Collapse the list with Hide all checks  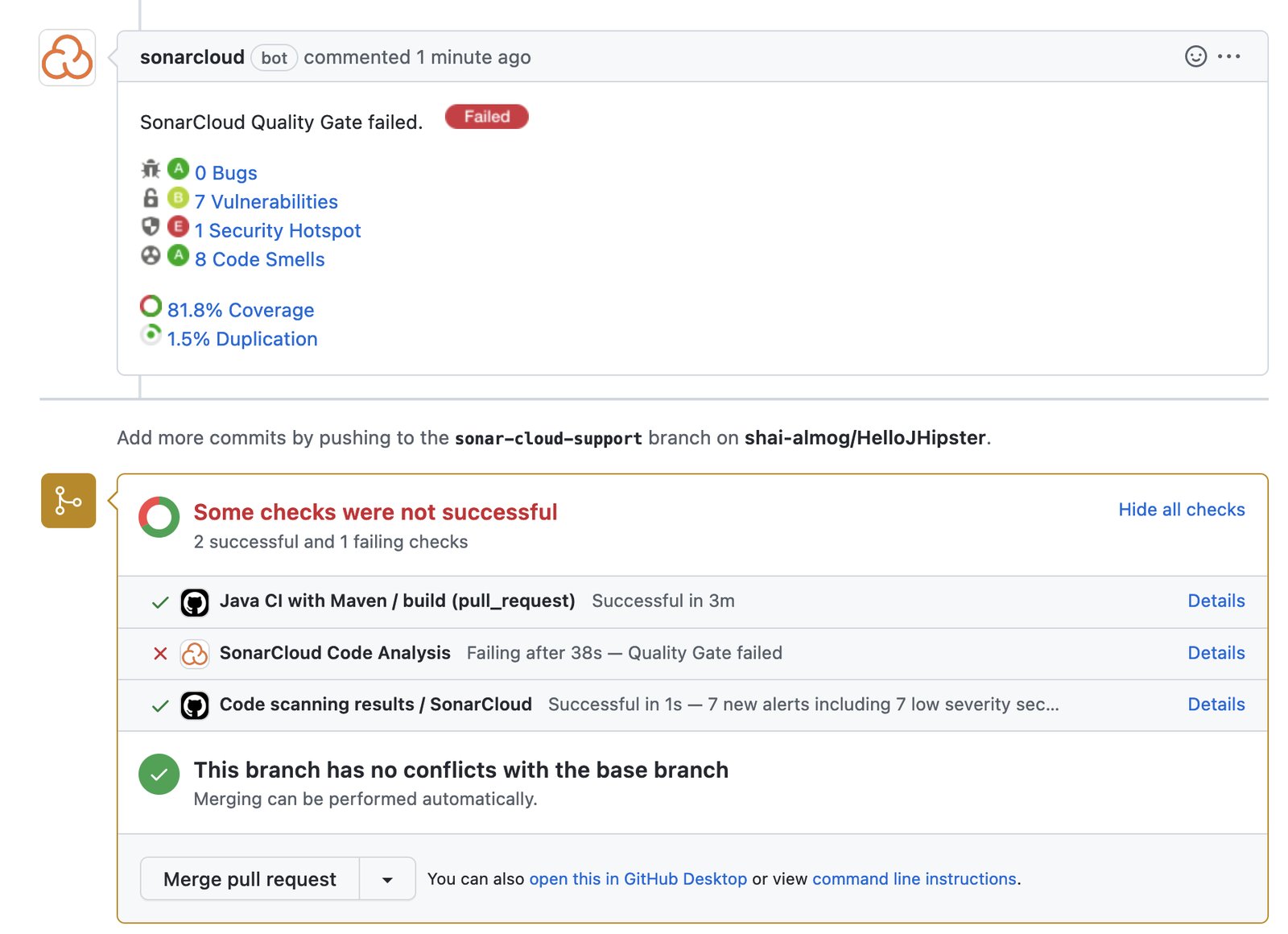click(1182, 510)
